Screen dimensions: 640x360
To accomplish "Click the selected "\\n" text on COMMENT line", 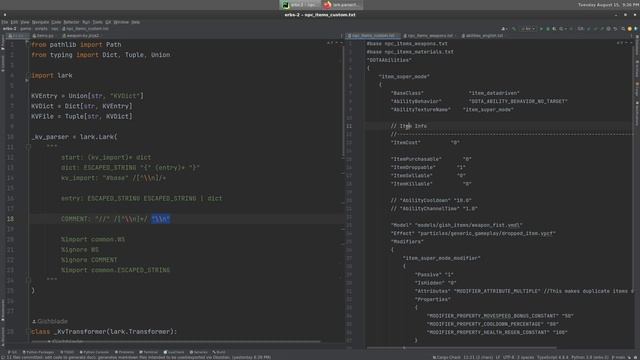I will click(161, 219).
